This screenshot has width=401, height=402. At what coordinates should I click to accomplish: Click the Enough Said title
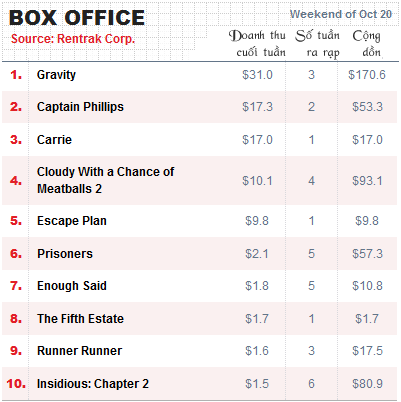[72, 286]
